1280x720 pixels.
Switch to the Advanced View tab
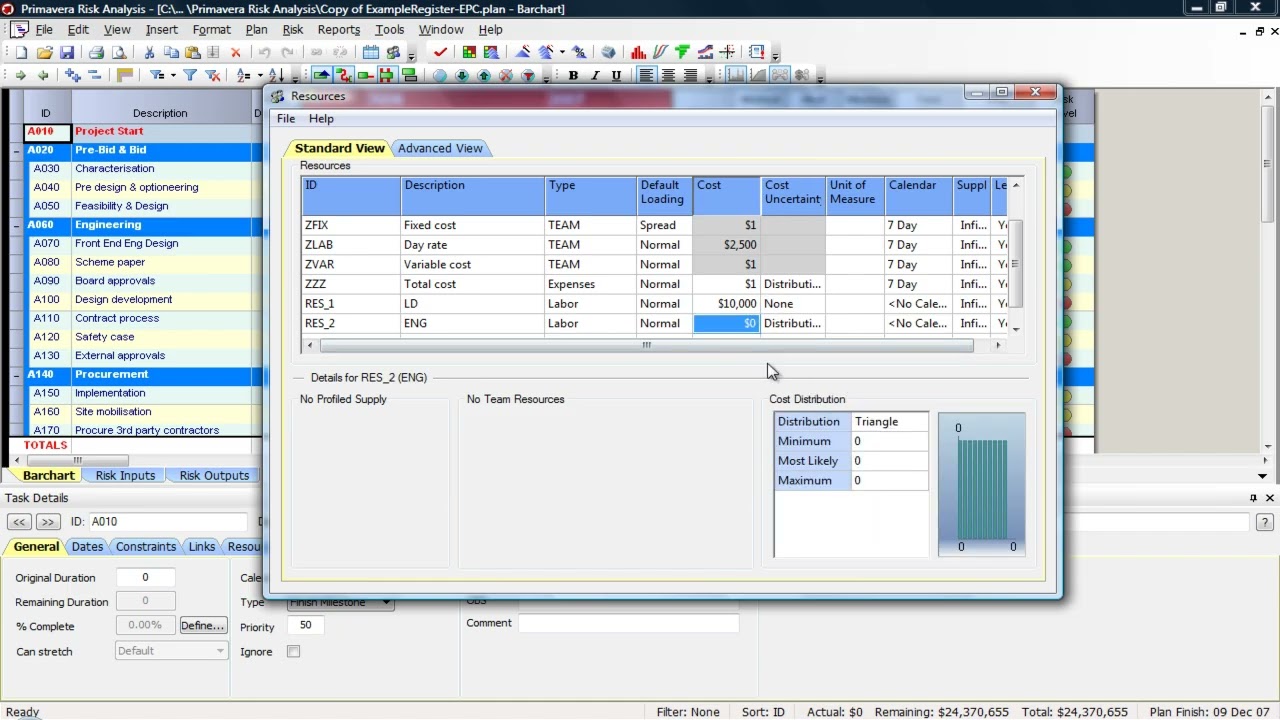pyautogui.click(x=440, y=148)
